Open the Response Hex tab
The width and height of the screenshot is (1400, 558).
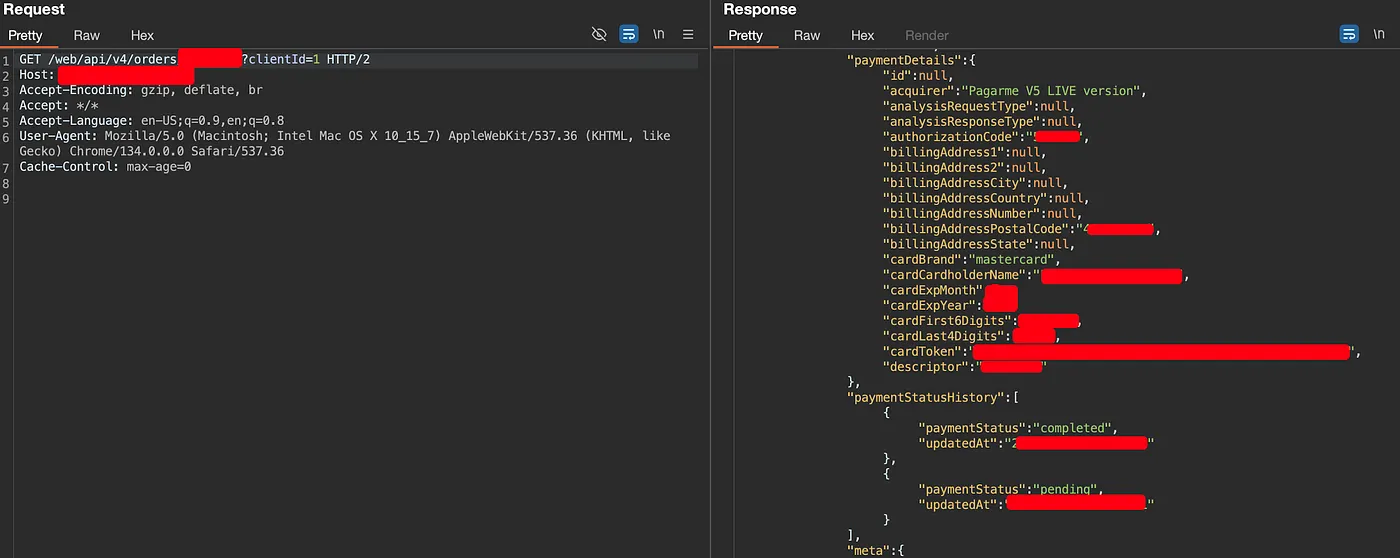click(862, 35)
